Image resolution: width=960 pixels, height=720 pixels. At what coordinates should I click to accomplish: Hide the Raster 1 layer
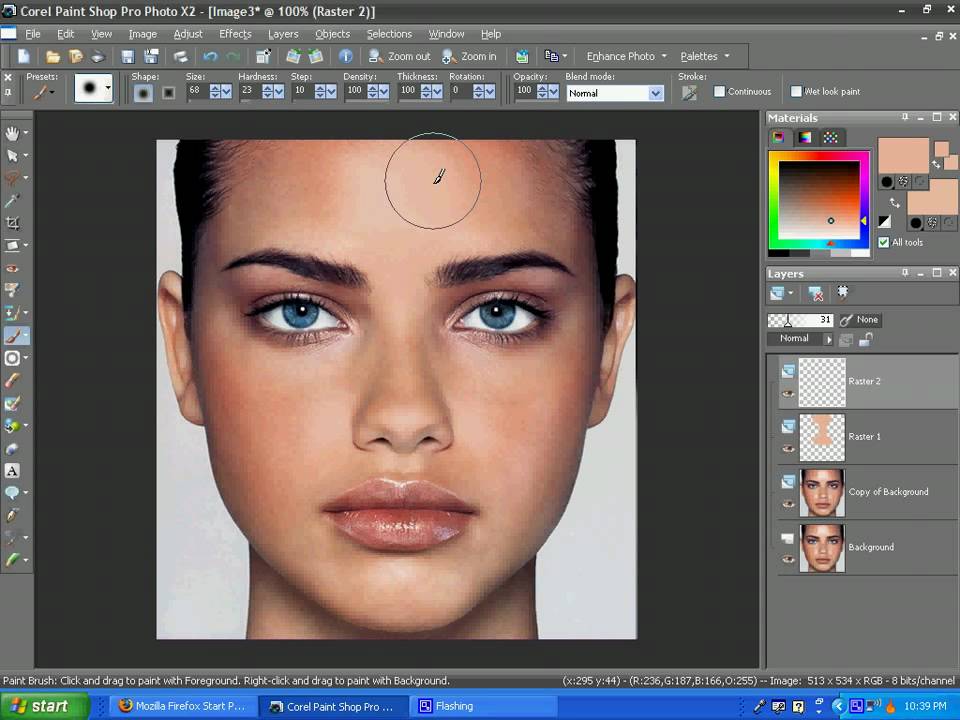point(788,448)
